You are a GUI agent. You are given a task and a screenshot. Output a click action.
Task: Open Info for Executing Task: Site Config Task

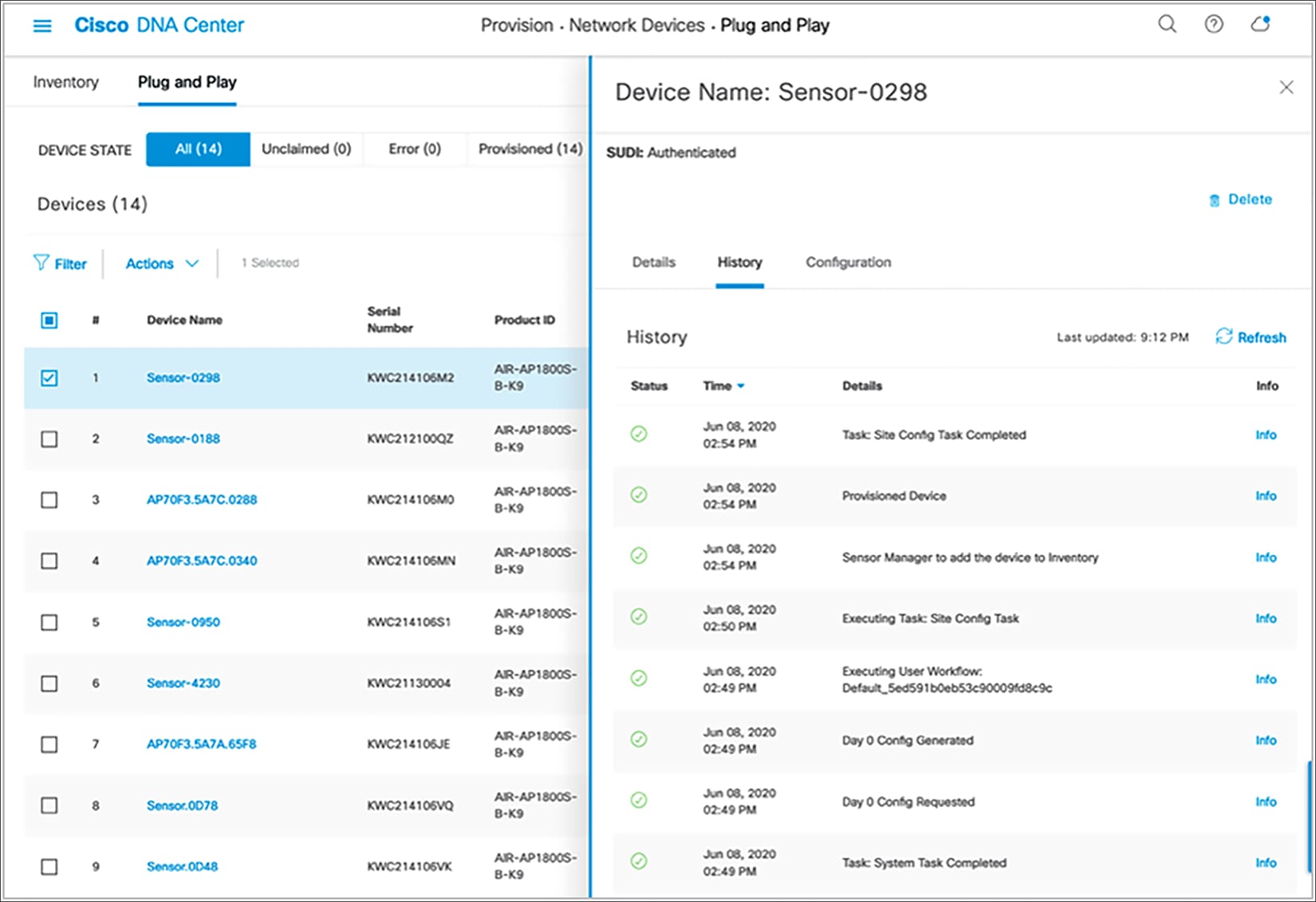tap(1266, 618)
